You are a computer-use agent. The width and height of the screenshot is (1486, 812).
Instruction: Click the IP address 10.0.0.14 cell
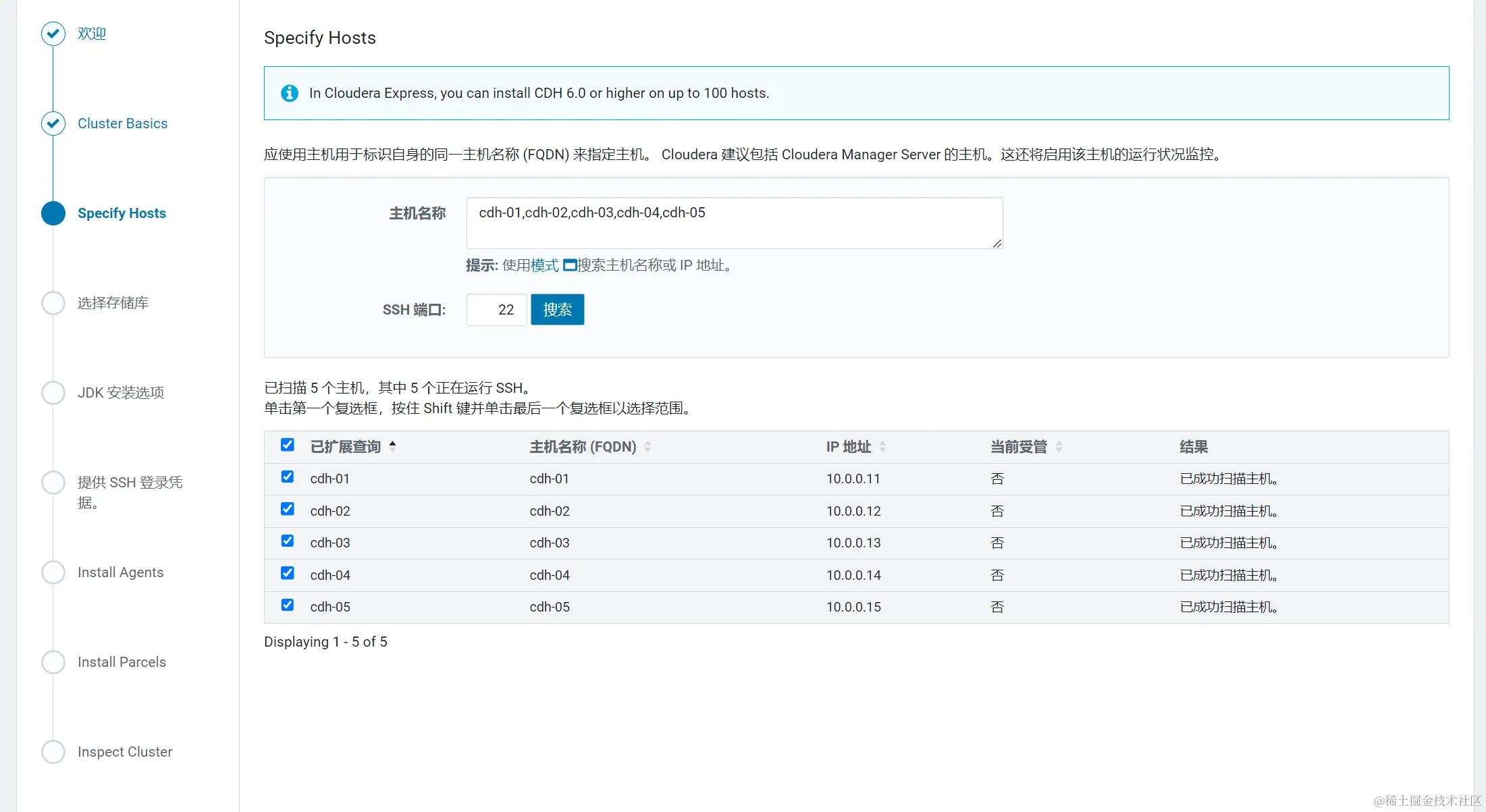click(853, 576)
